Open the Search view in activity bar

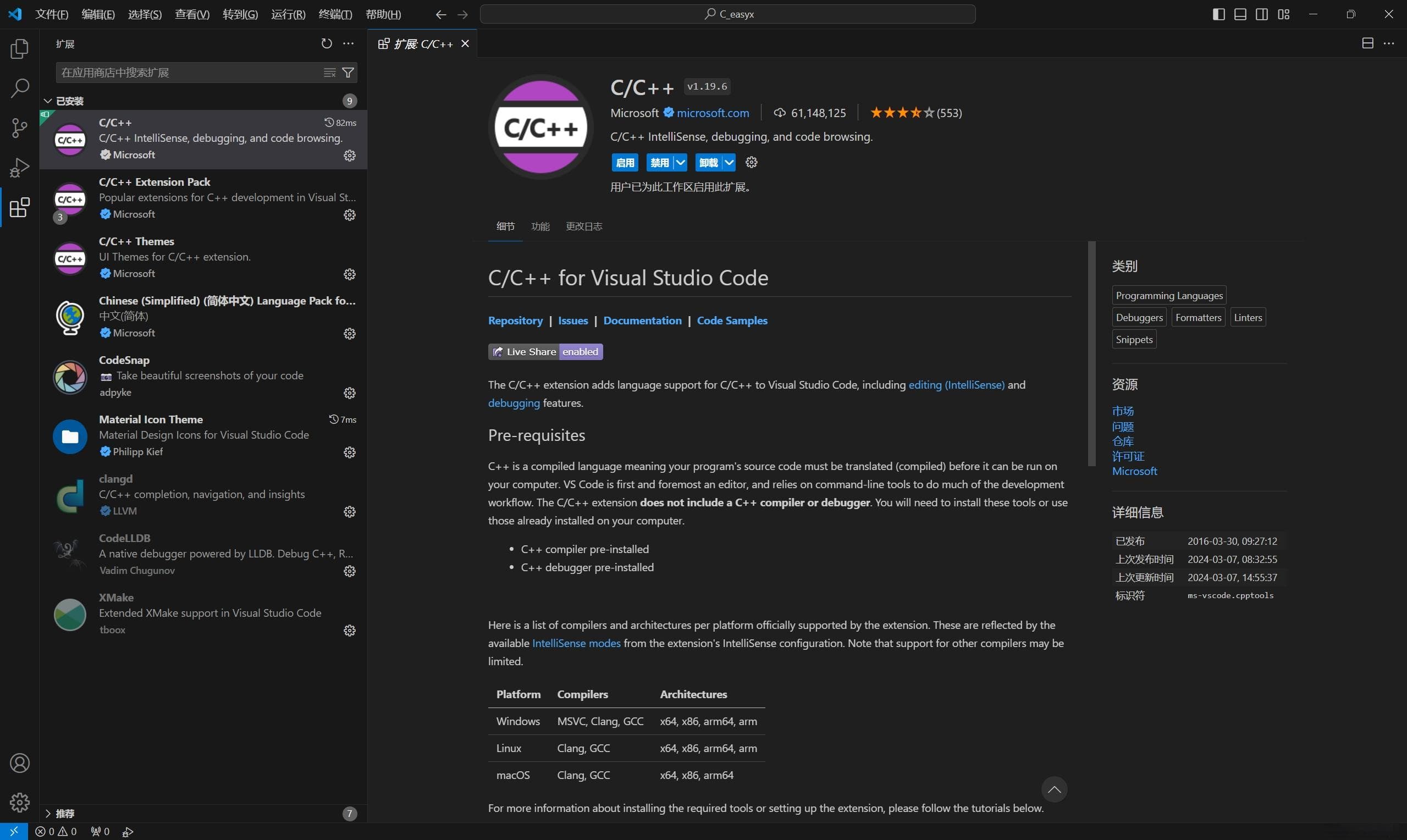coord(19,89)
